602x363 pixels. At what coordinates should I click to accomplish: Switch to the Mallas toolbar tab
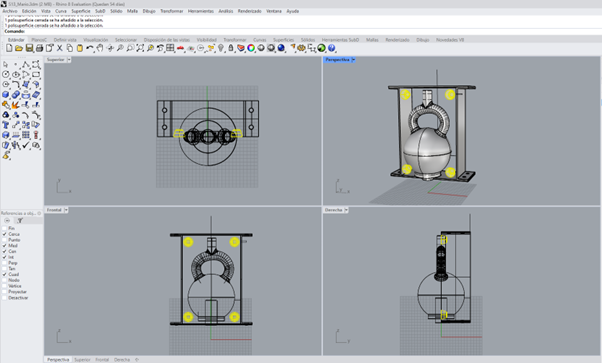coord(372,40)
